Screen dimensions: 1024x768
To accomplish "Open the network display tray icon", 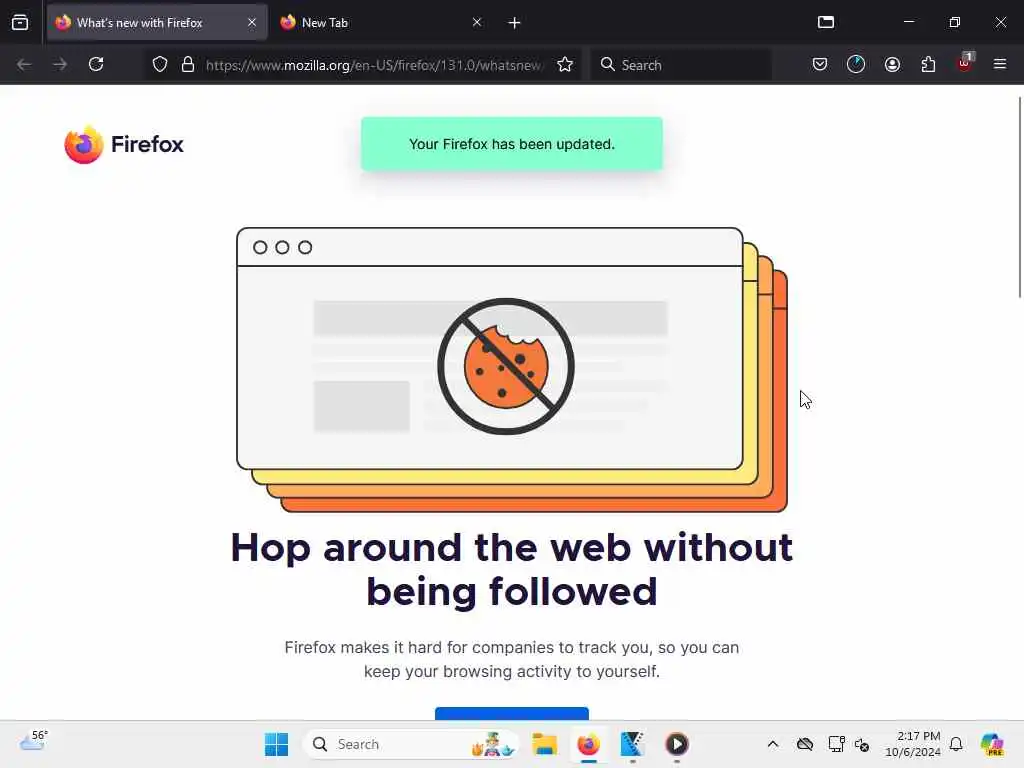I will [x=836, y=744].
